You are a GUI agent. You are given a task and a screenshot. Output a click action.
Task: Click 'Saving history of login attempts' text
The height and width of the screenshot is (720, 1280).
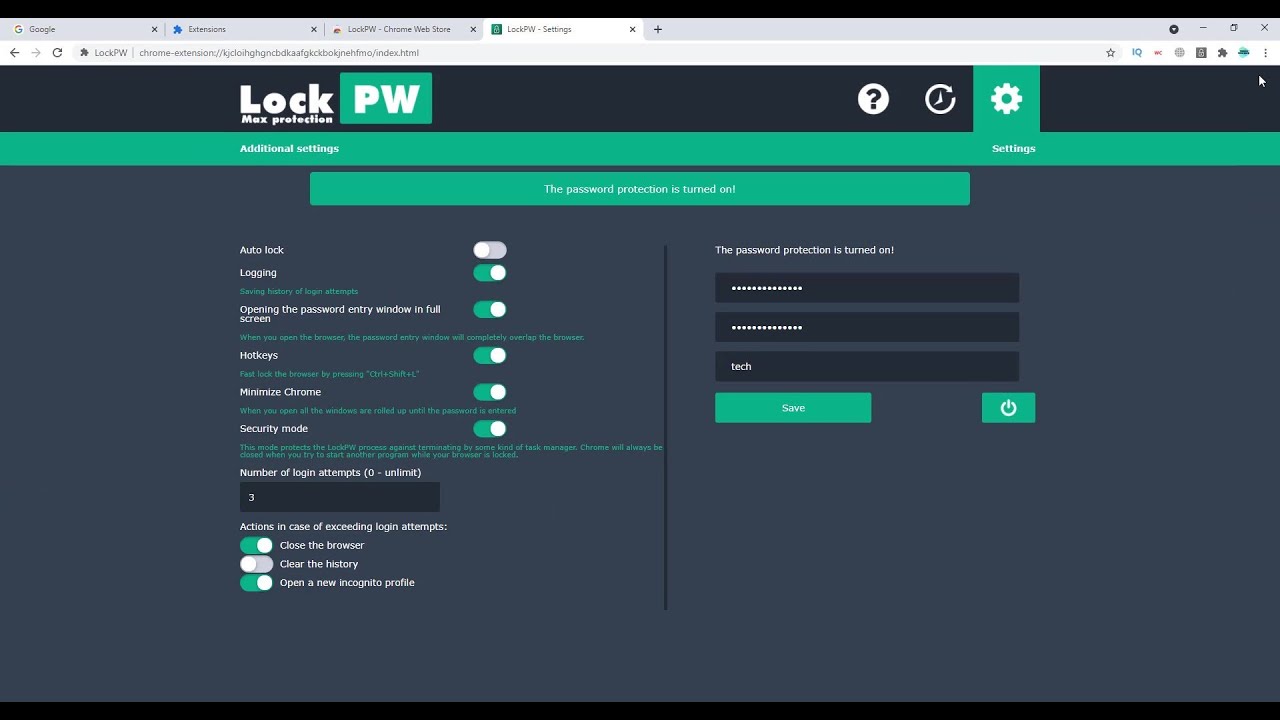(299, 291)
